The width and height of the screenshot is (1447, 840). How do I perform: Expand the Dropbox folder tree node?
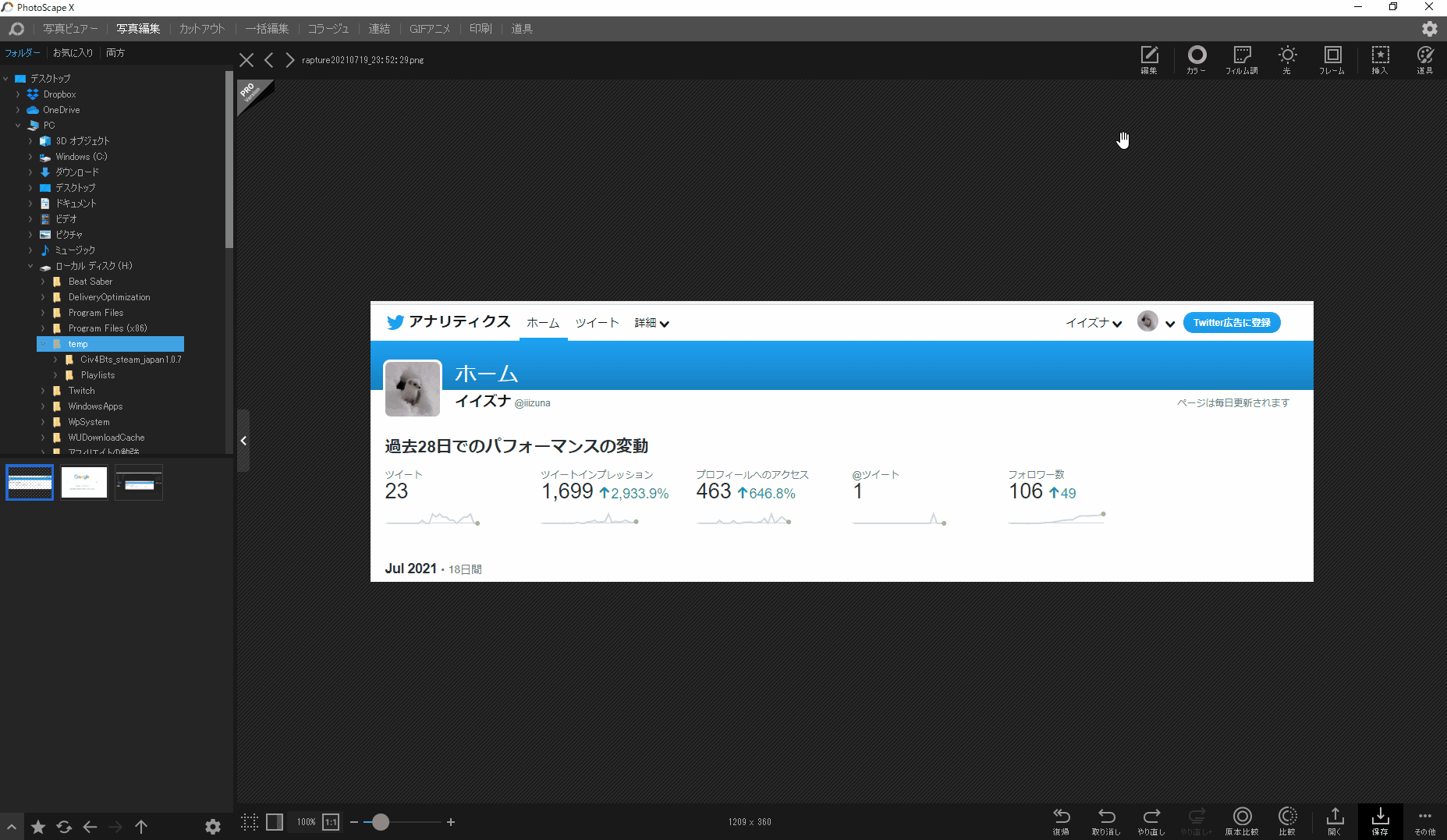[18, 94]
